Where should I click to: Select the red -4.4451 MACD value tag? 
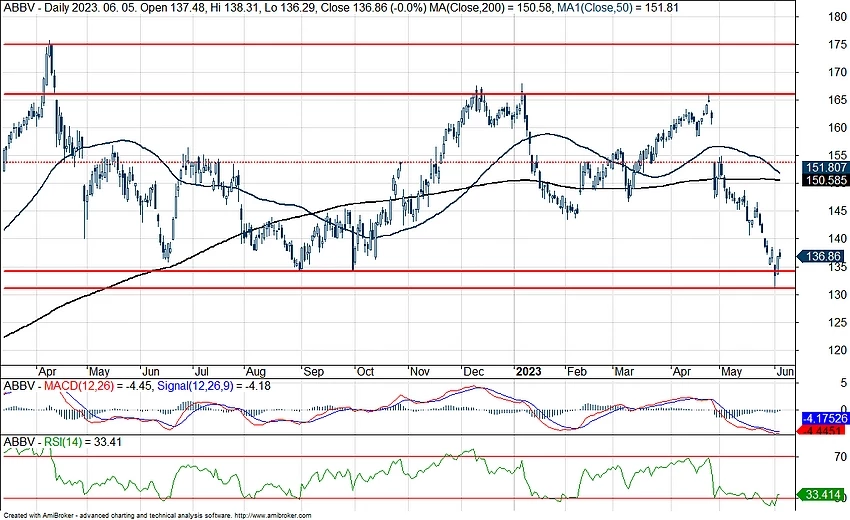(823, 431)
